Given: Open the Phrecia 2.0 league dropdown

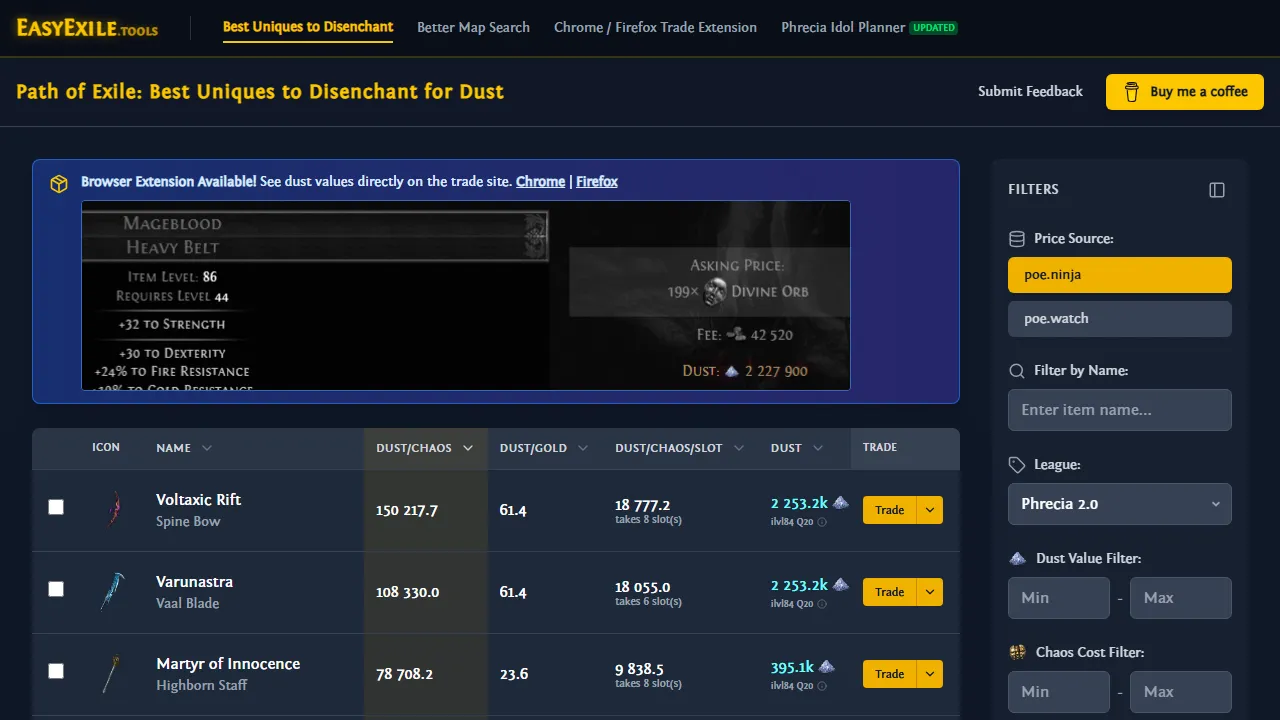Looking at the screenshot, I should 1119,504.
